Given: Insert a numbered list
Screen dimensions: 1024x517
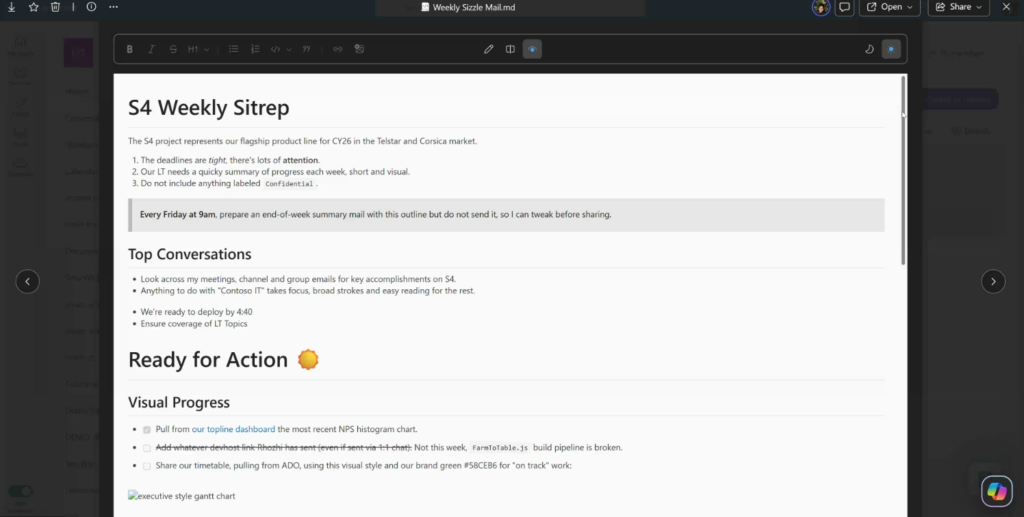Looking at the screenshot, I should click(255, 49).
